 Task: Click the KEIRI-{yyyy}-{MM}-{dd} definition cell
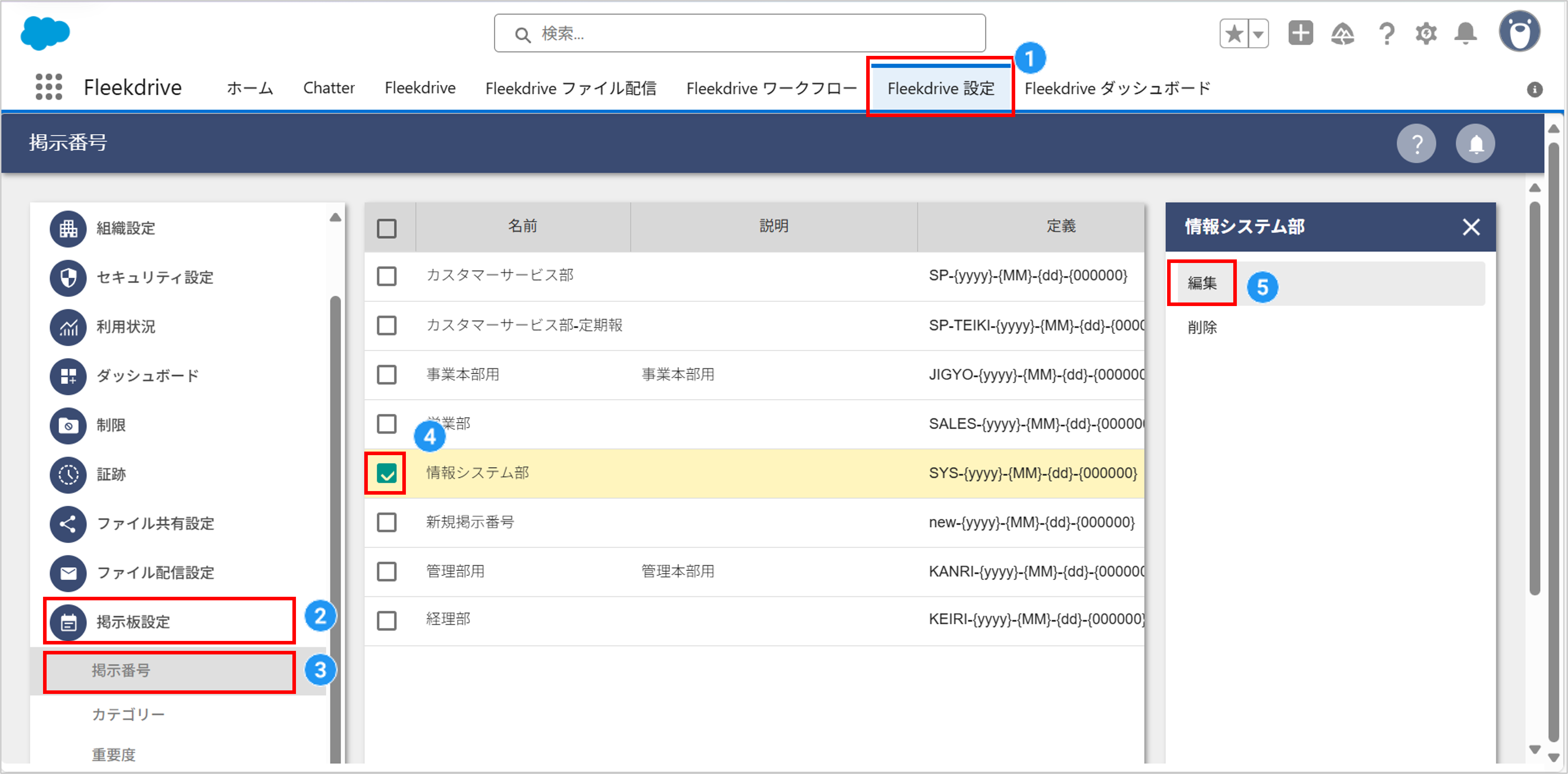1037,620
